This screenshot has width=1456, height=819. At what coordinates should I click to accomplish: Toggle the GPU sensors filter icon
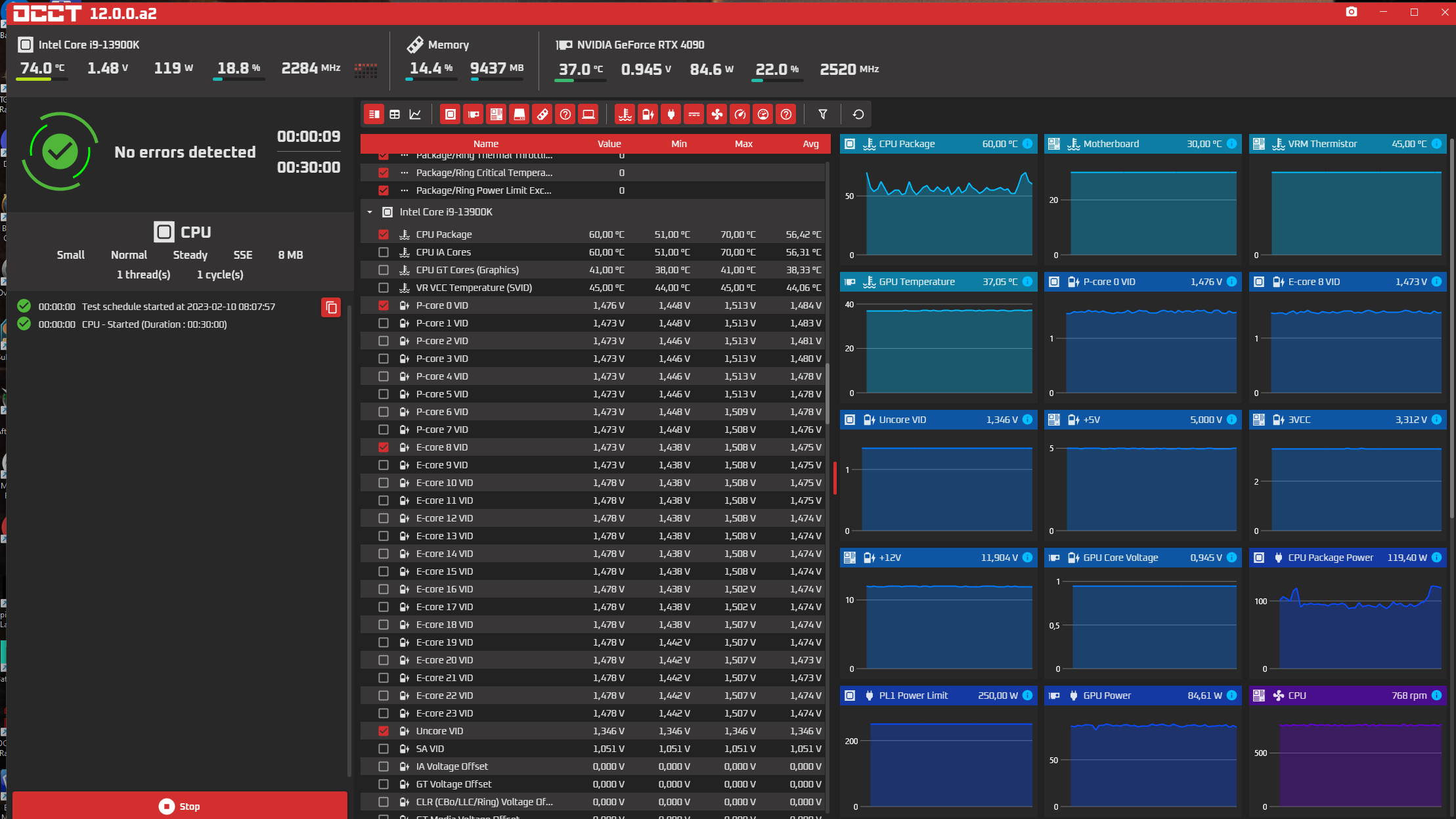474,114
